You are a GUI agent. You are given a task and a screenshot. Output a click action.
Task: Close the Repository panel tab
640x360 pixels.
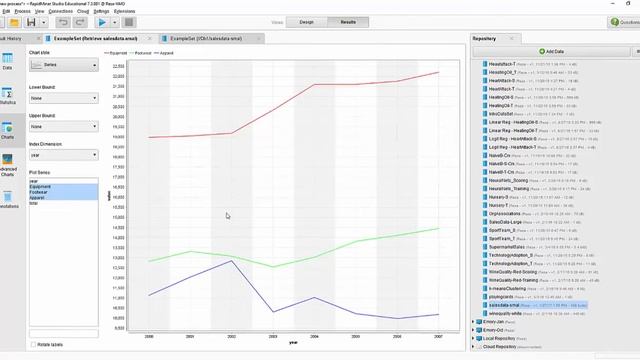click(511, 38)
